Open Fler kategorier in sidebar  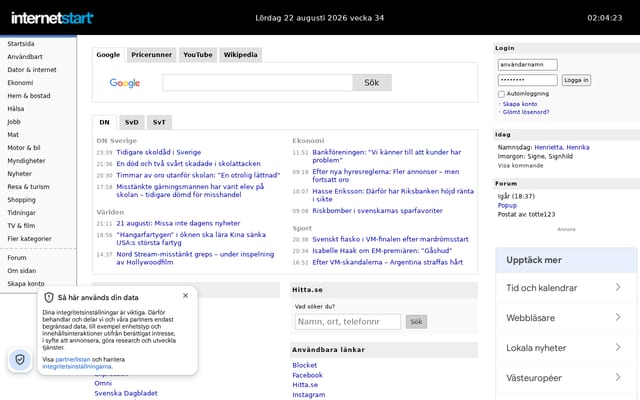point(29,239)
